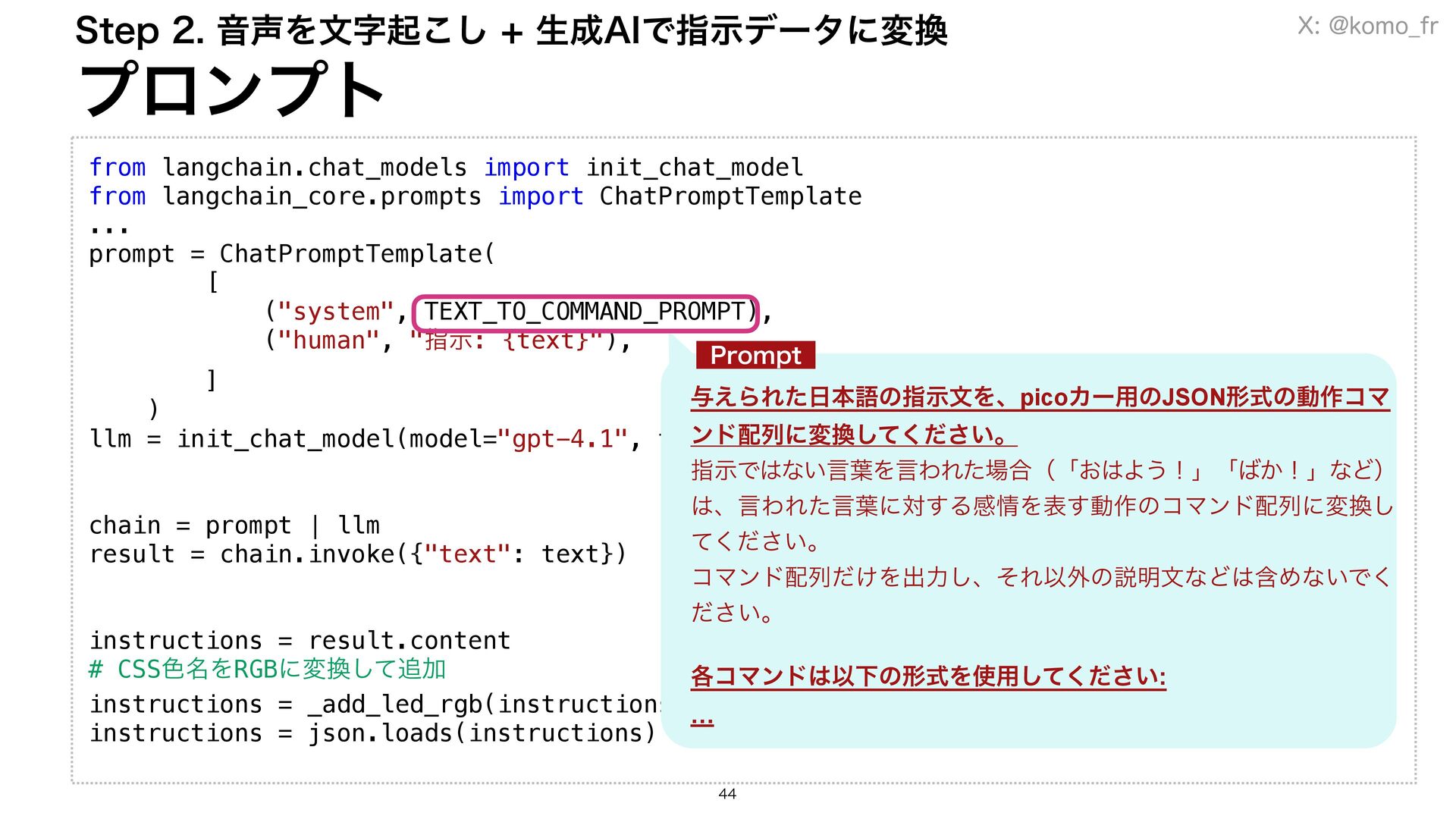Click the "system" string in code
This screenshot has height=819, width=1456.
pyautogui.click(x=335, y=312)
